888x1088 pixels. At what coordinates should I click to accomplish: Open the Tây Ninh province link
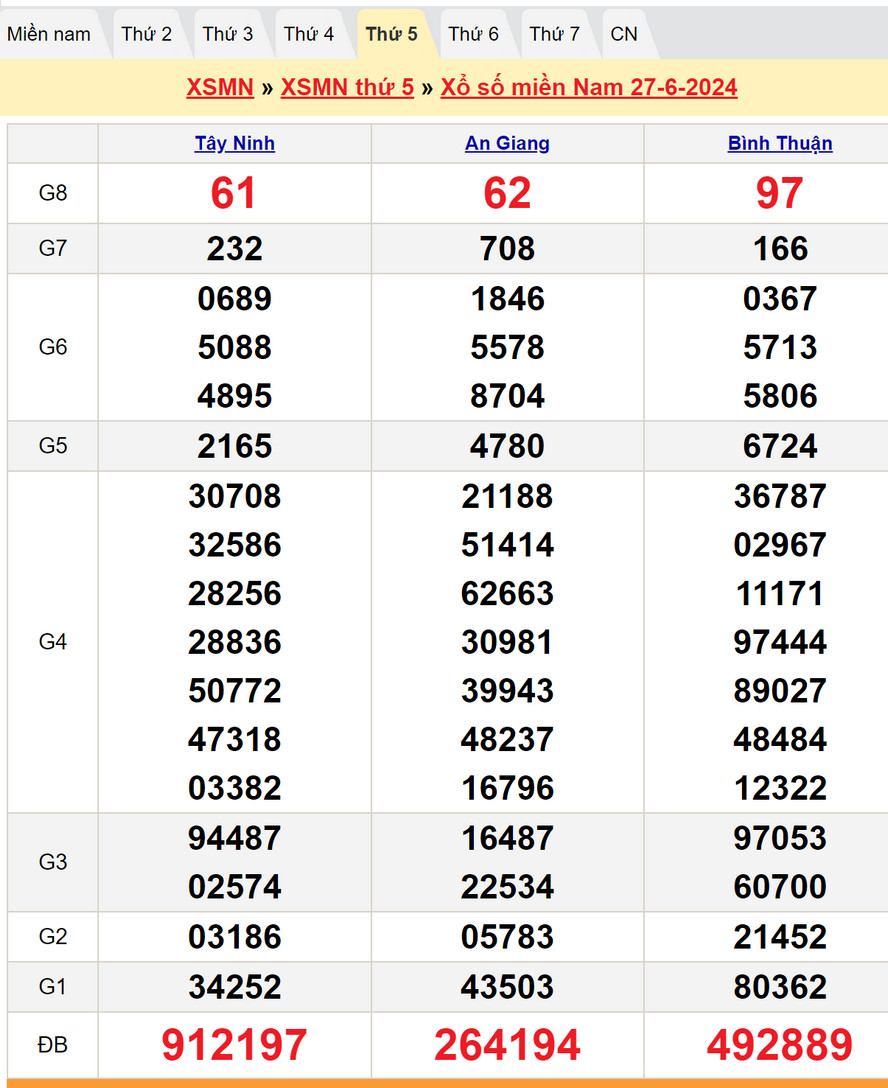point(235,143)
